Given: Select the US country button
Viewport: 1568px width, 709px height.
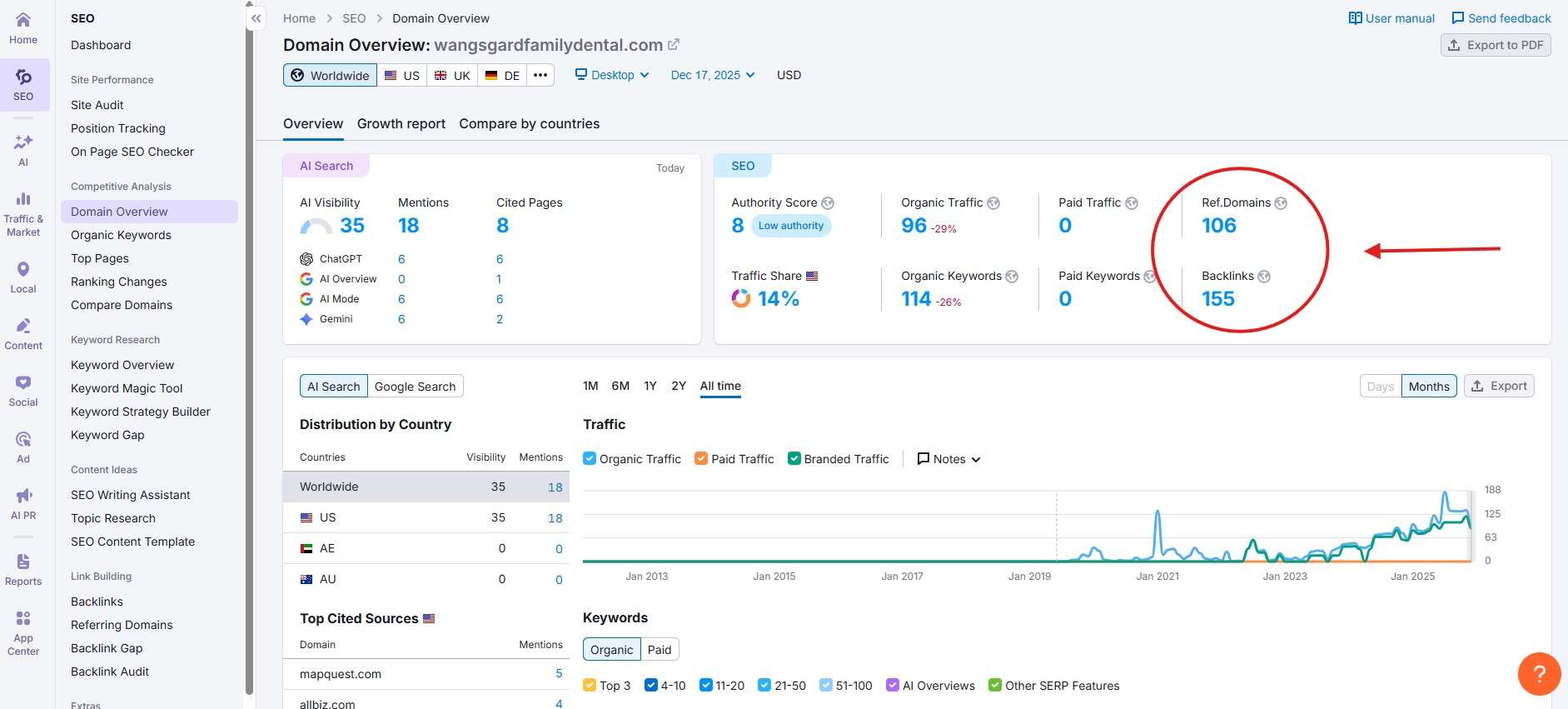Looking at the screenshot, I should tap(402, 75).
